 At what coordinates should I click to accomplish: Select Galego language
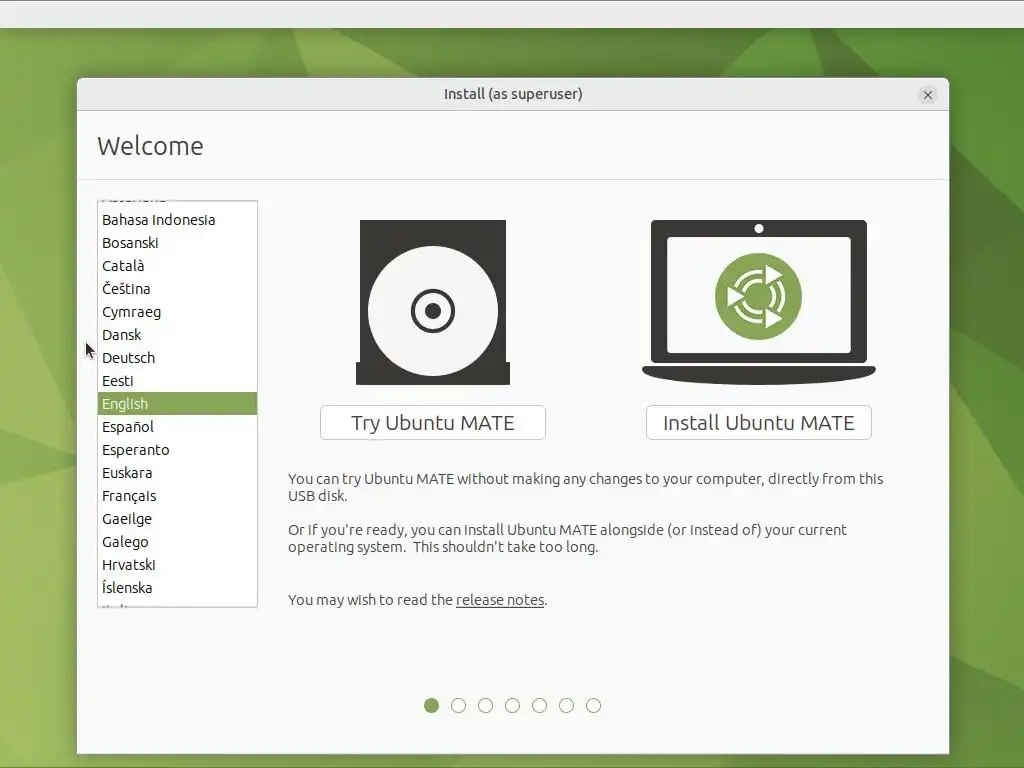point(177,542)
